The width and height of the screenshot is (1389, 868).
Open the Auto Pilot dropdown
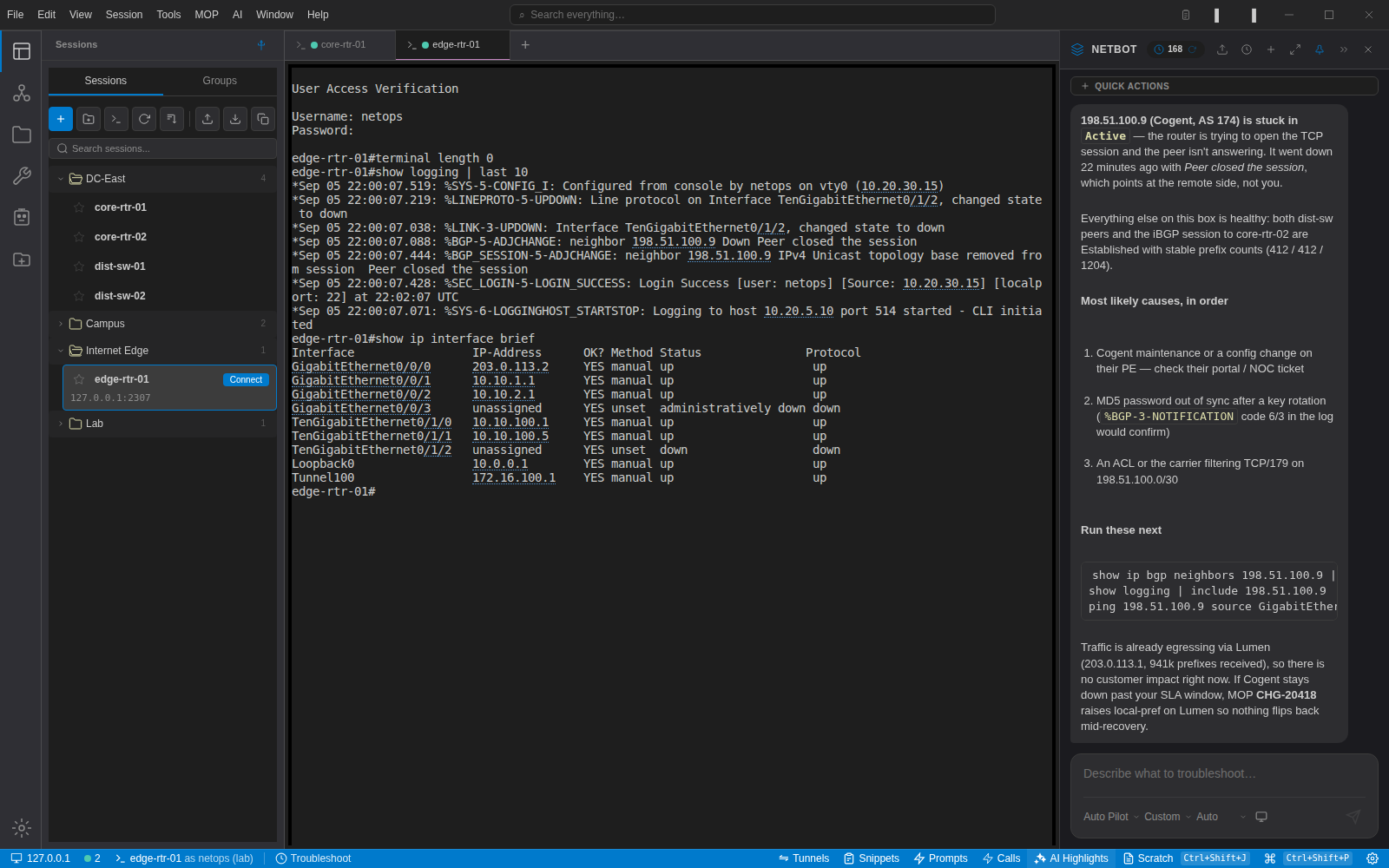click(1110, 817)
